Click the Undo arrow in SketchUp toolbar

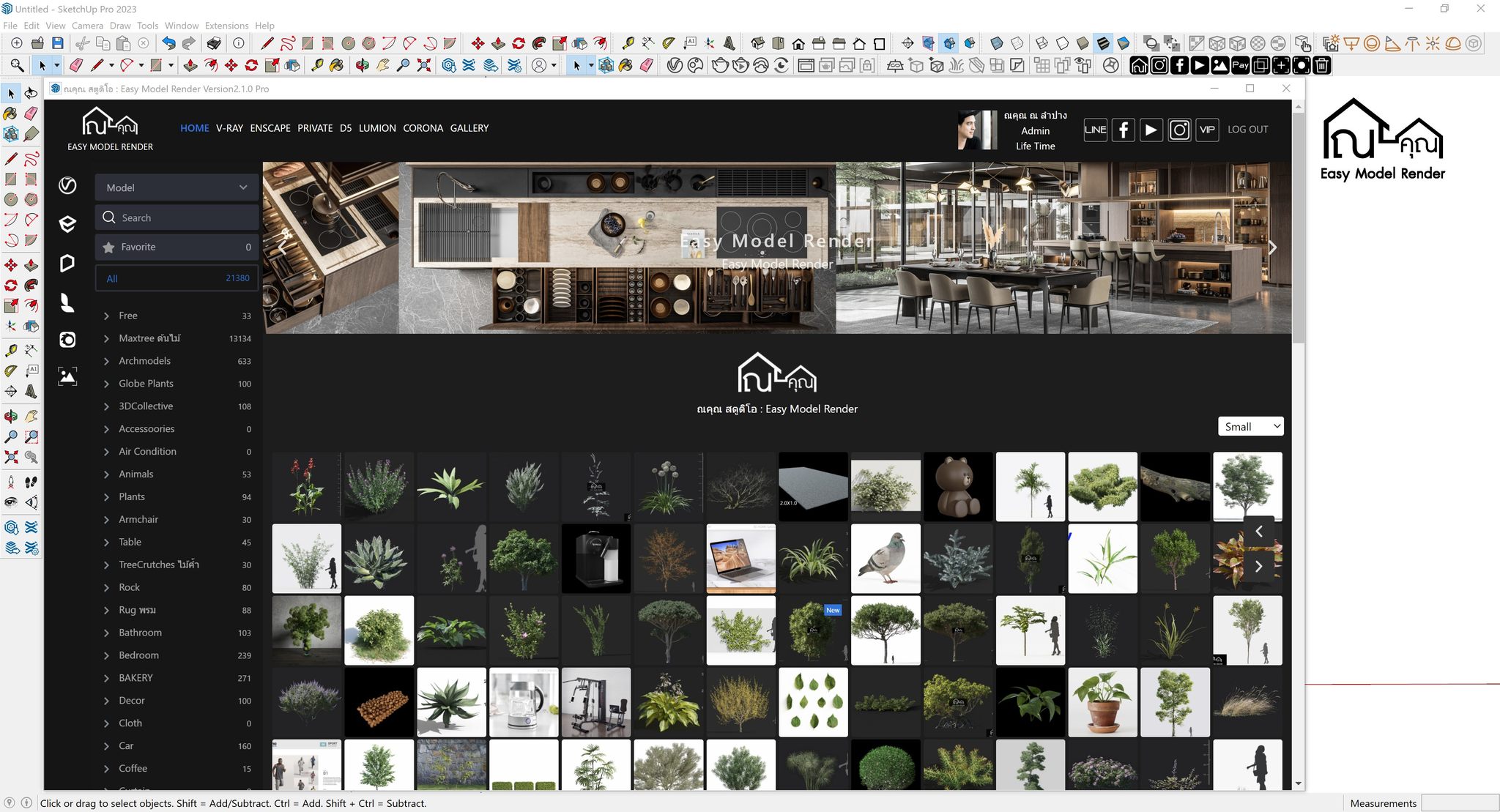coord(168,43)
